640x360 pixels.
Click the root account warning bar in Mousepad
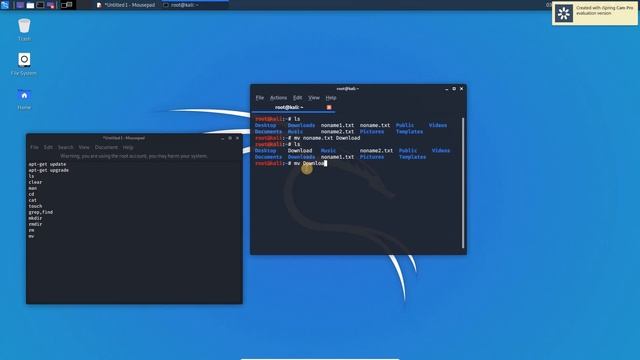point(134,156)
